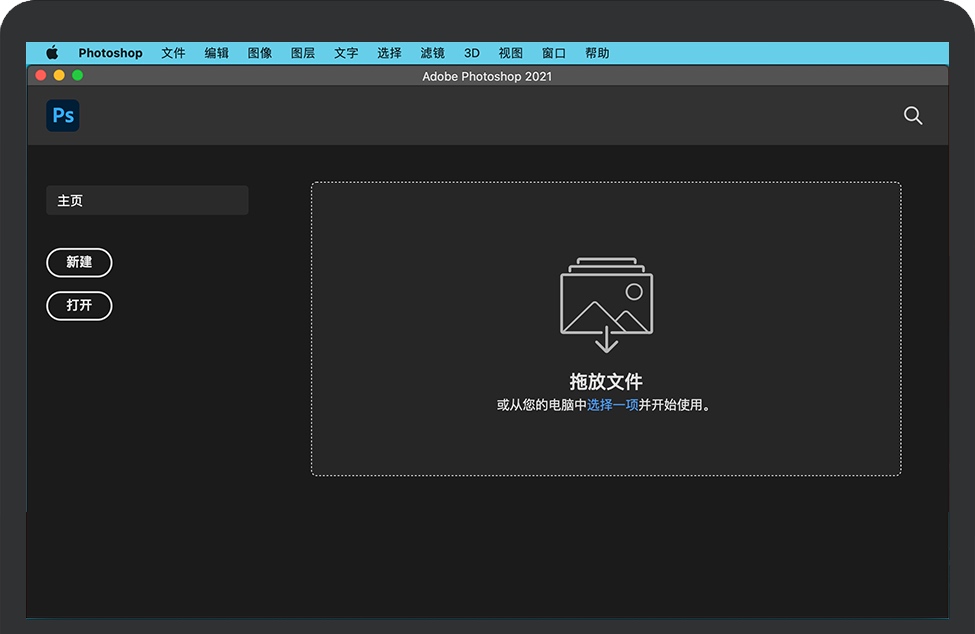The width and height of the screenshot is (975, 634).
Task: Follow the 选择一项 link
Action: coord(612,405)
